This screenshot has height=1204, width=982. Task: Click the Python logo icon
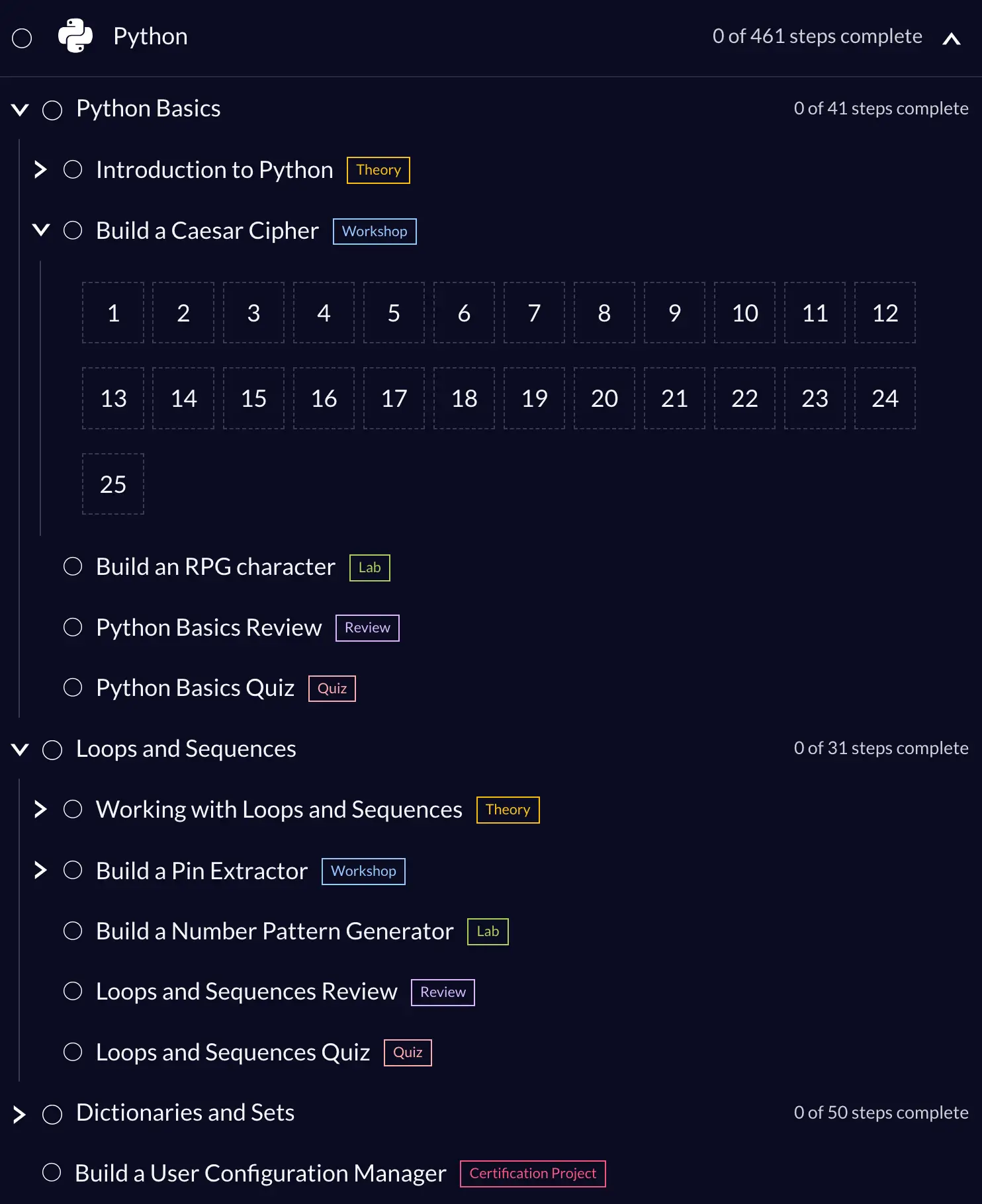point(75,36)
